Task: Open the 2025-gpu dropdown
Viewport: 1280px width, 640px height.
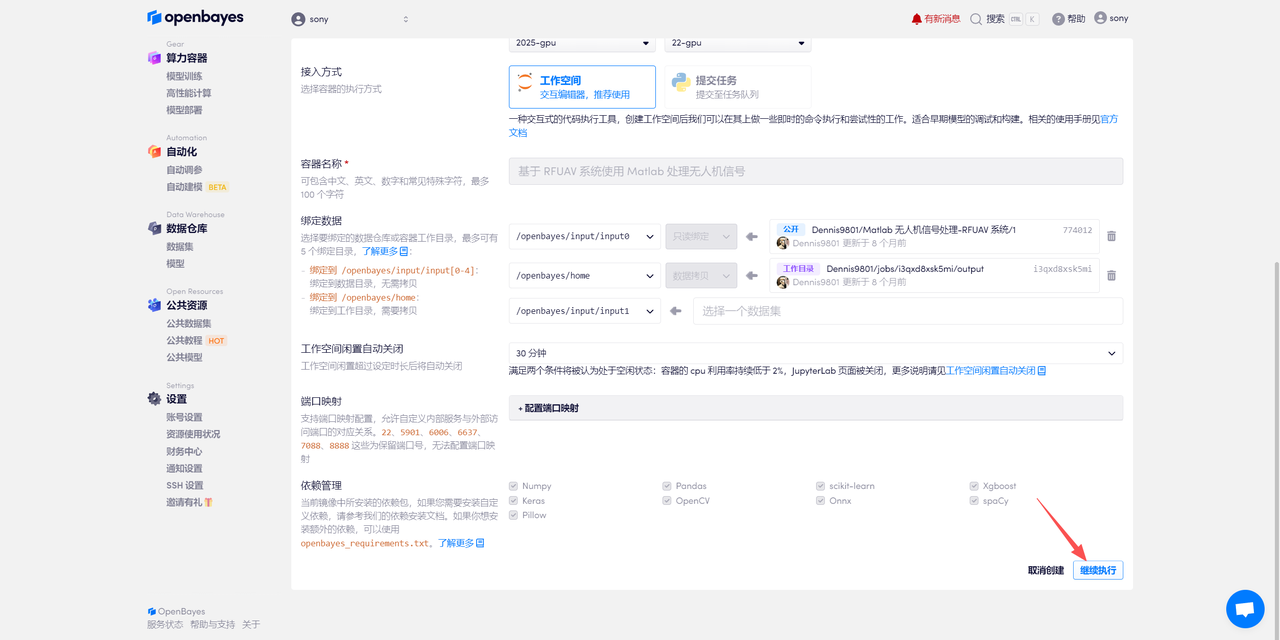Action: pyautogui.click(x=582, y=44)
